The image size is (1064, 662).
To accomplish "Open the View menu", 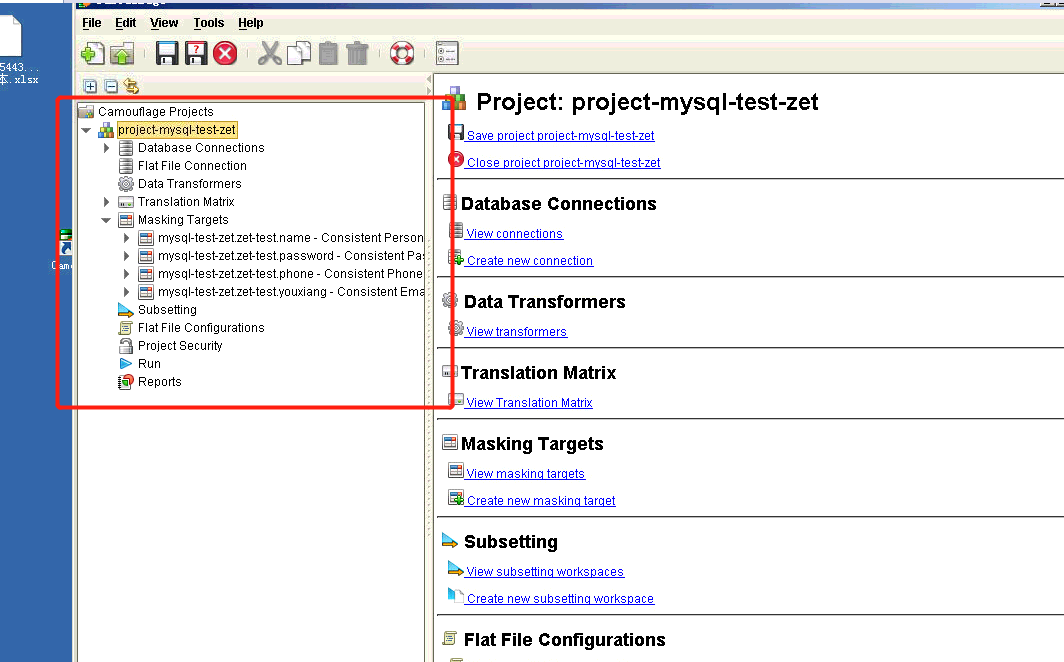I will (164, 23).
